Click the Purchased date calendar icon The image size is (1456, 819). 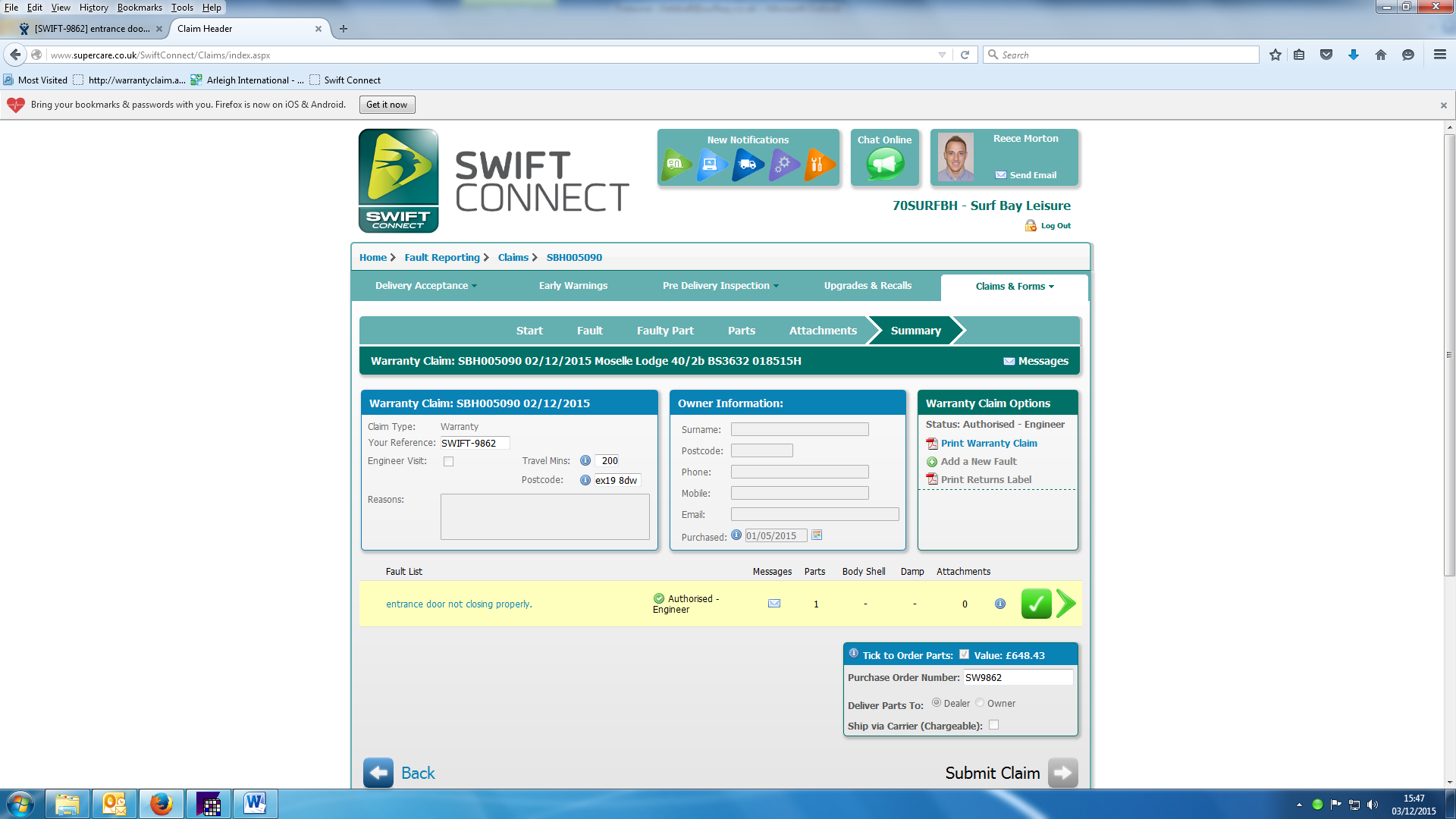(x=817, y=535)
